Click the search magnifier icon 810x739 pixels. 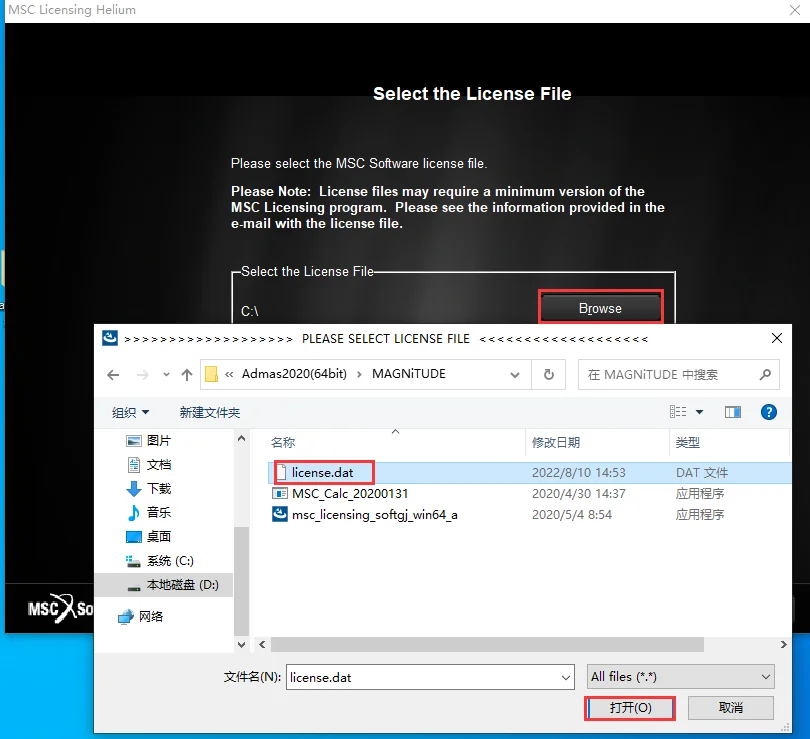pos(765,374)
